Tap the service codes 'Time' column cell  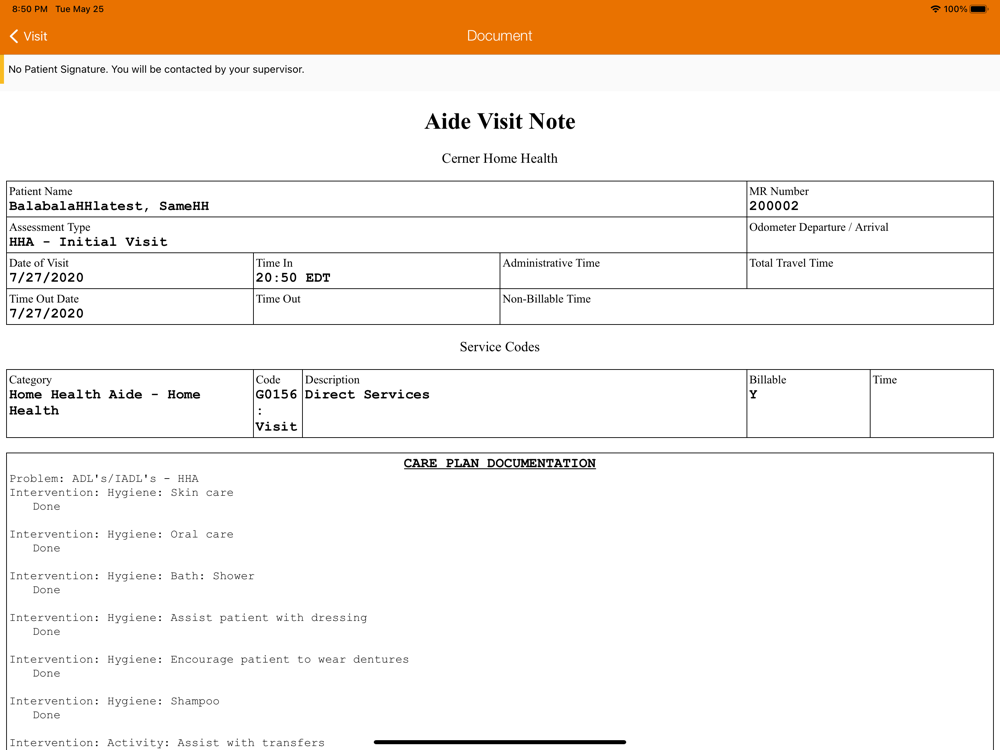coord(932,403)
